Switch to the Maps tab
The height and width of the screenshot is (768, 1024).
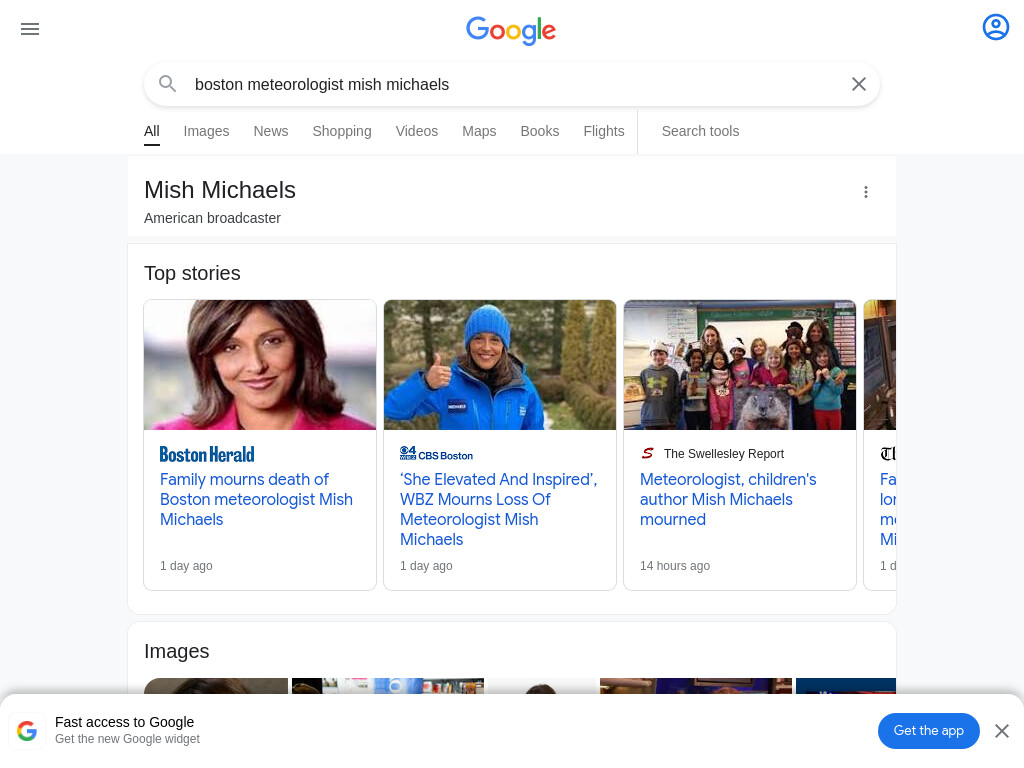479,131
